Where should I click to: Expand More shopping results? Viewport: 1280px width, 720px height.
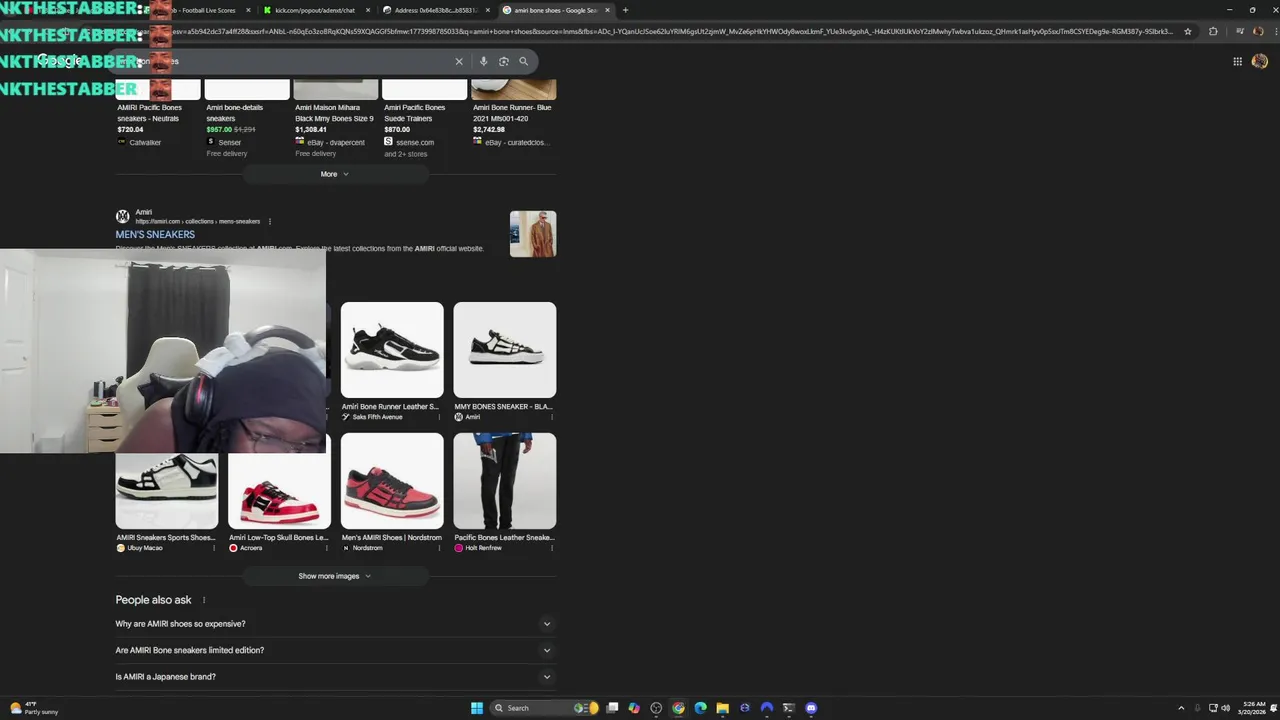[x=335, y=174]
